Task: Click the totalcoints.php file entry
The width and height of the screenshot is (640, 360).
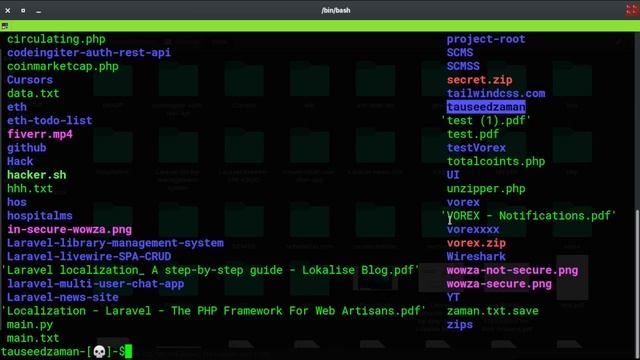Action: (496, 161)
